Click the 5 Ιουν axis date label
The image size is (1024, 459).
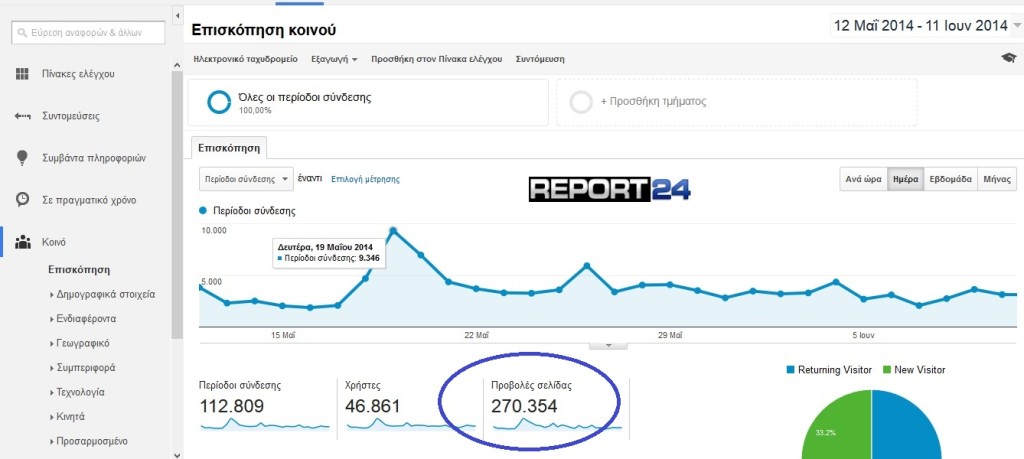click(x=863, y=335)
